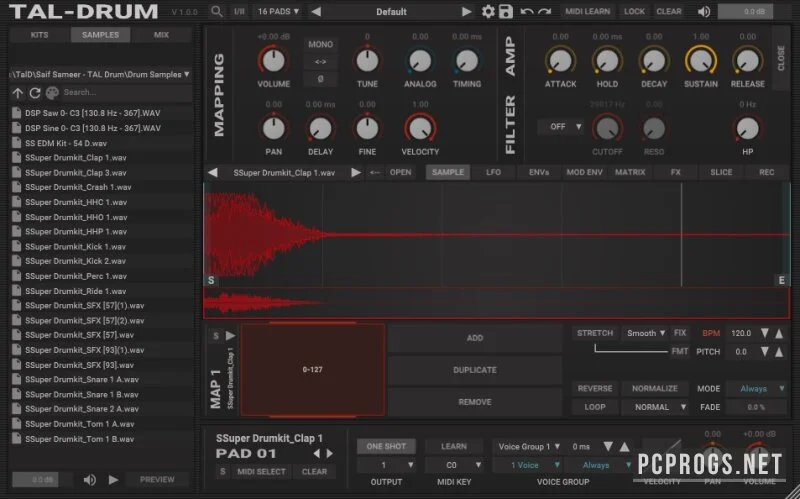Load previous sample arrow before Clap 1.wav
The height and width of the screenshot is (499, 800).
[x=213, y=172]
